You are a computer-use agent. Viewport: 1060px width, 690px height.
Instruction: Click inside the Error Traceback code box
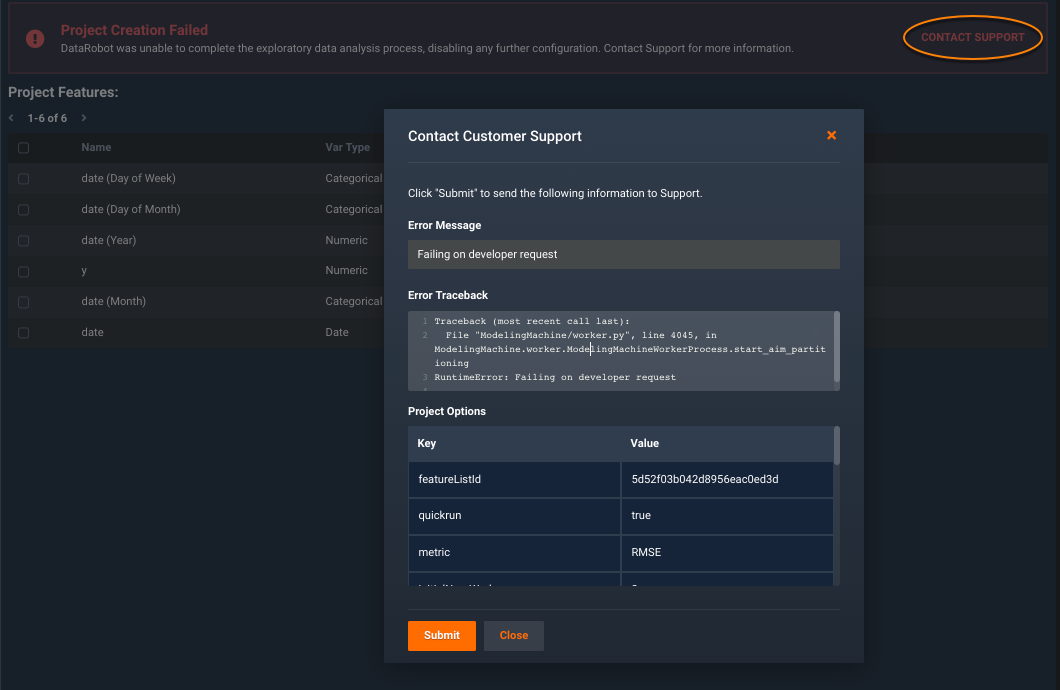[x=620, y=350]
